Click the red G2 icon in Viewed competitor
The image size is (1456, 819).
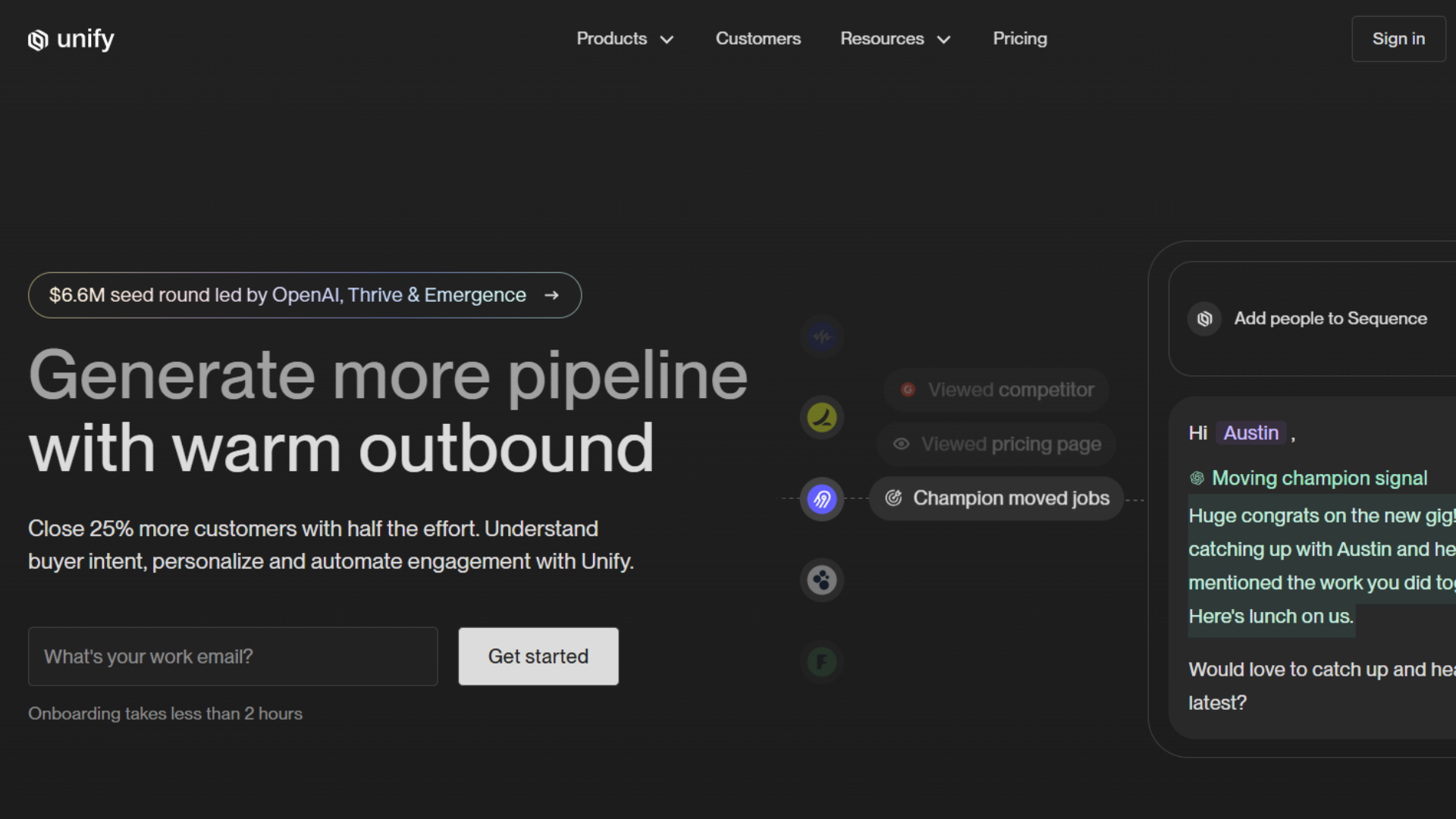908,390
